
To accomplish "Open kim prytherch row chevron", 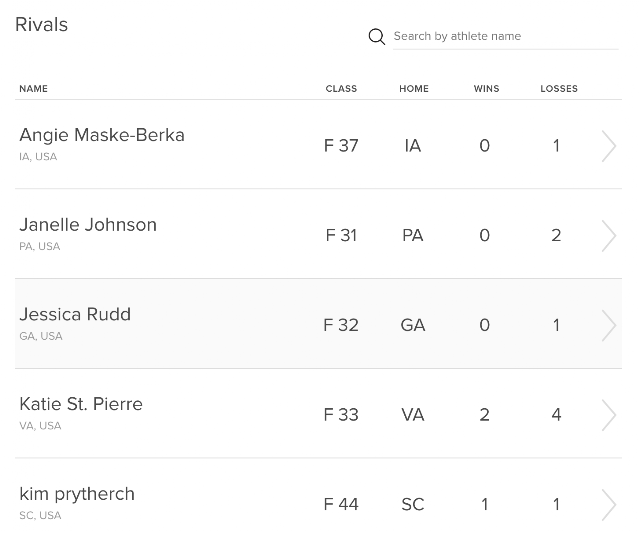I will point(608,504).
